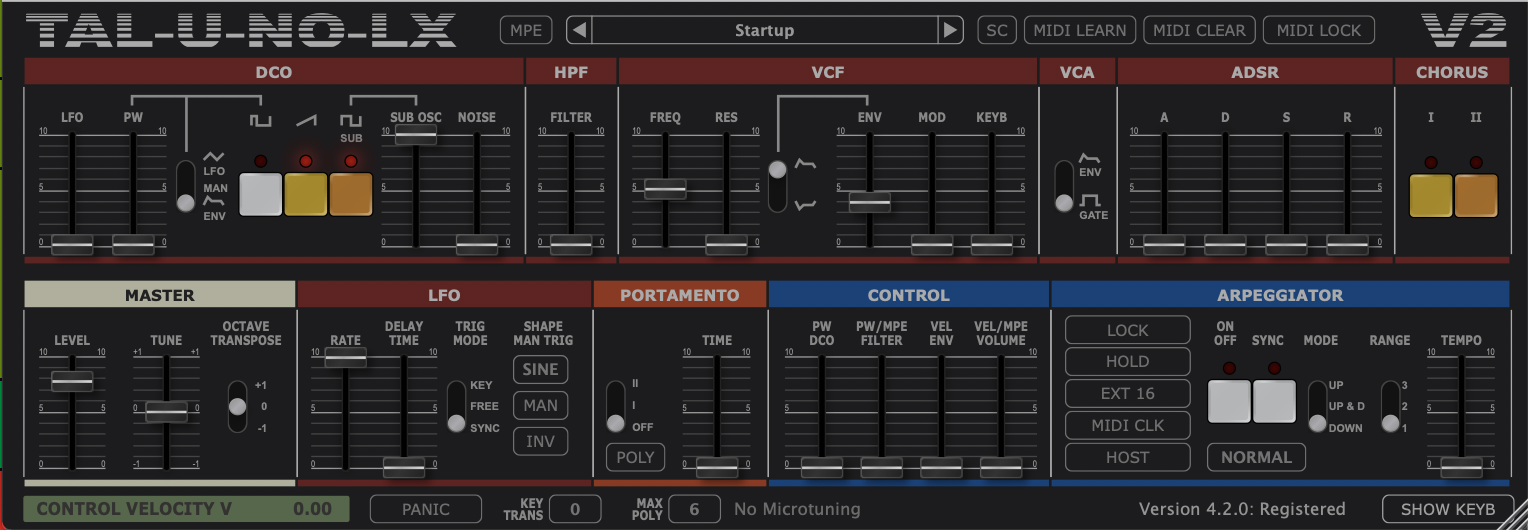Click the NOISE slider handle

[477, 243]
